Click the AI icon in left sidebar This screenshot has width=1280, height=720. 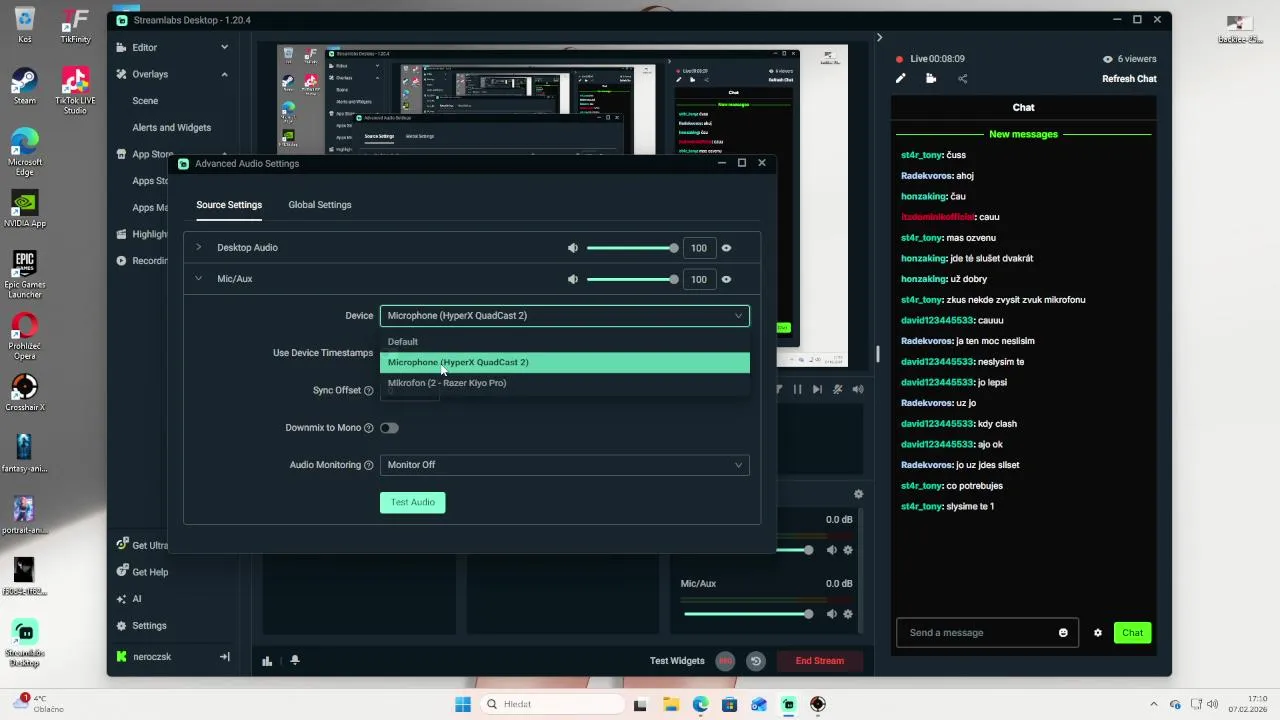(x=121, y=599)
